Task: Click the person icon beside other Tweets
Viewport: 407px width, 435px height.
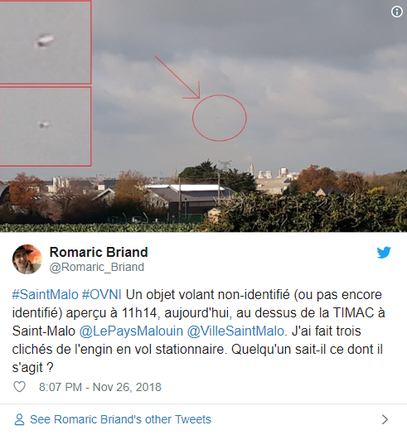Action: pos(19,419)
